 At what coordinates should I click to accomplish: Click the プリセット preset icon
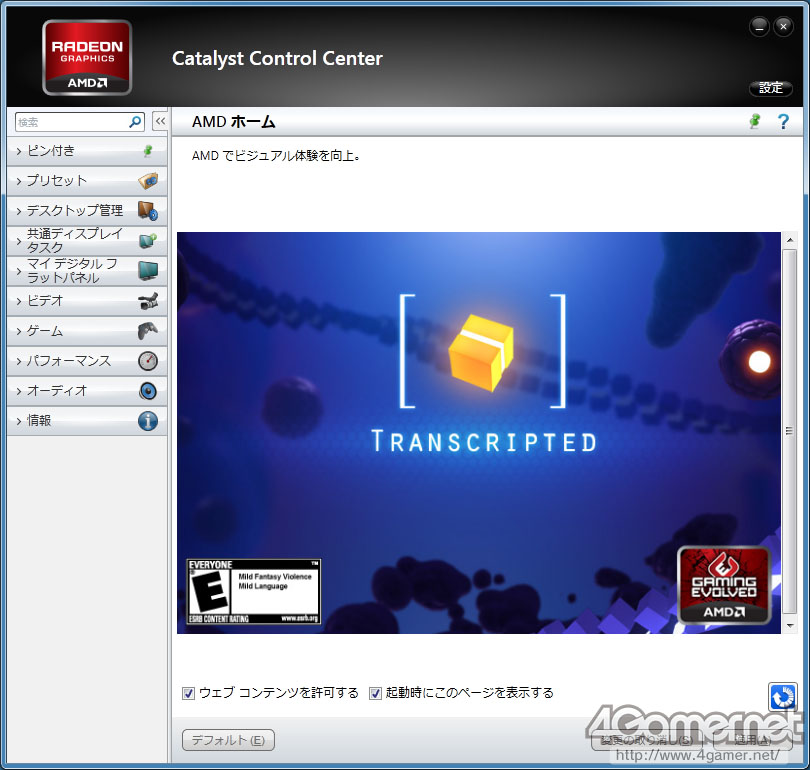click(148, 181)
